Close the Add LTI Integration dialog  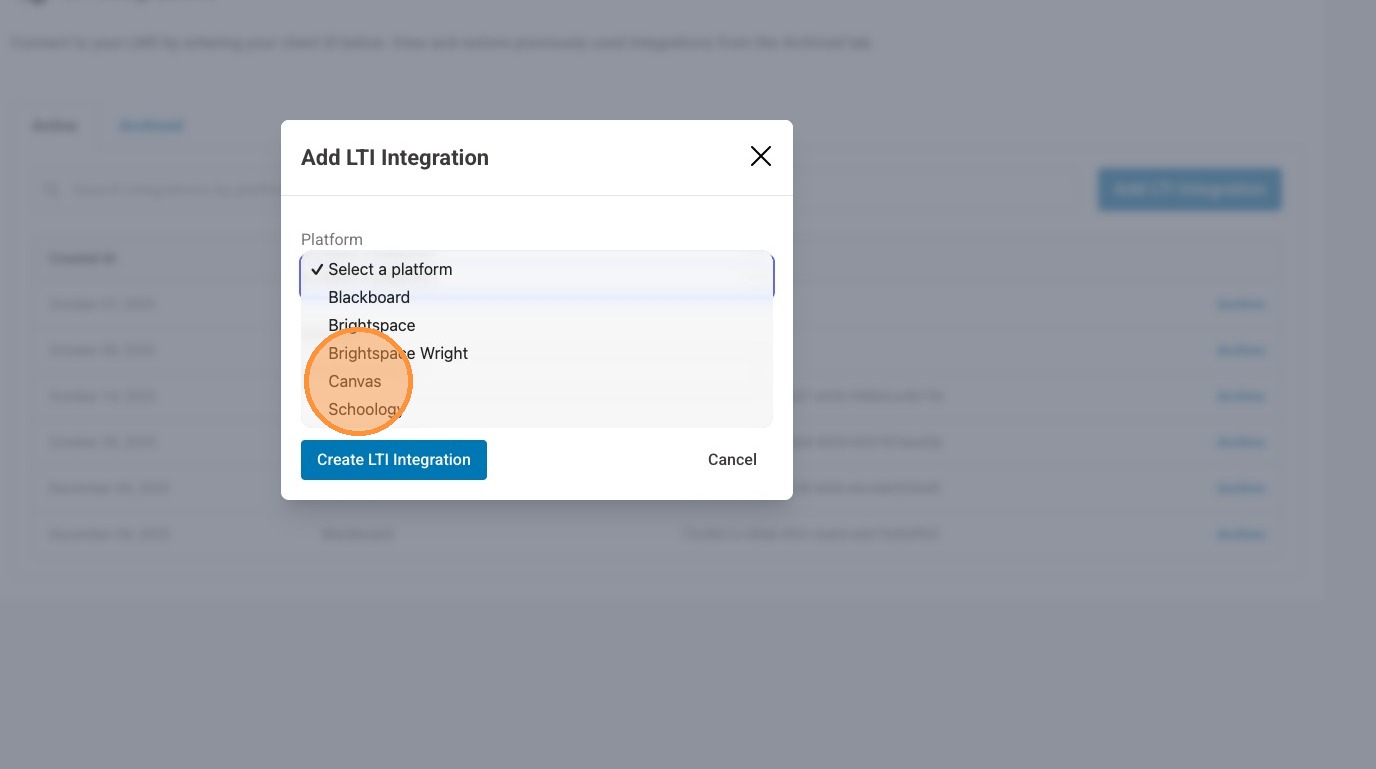click(761, 156)
